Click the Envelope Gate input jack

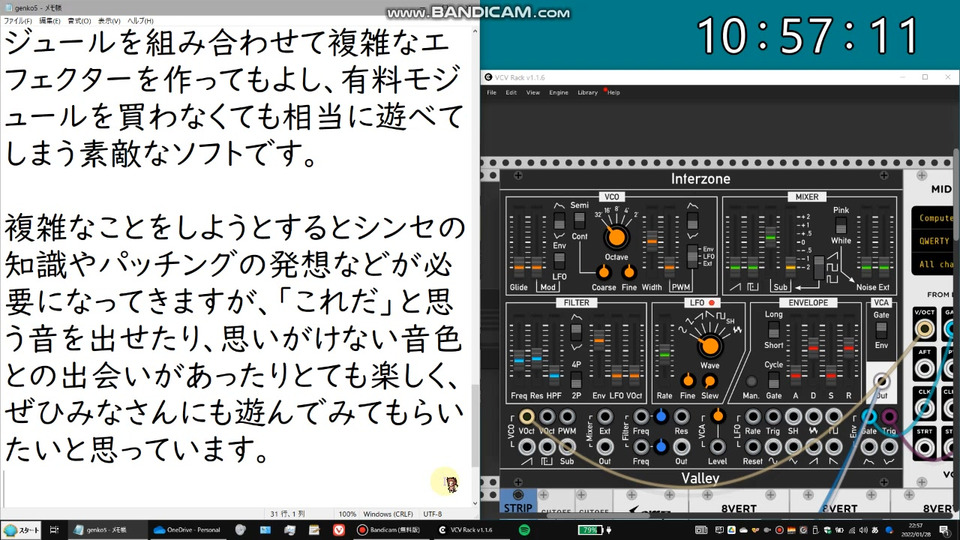pos(869,417)
